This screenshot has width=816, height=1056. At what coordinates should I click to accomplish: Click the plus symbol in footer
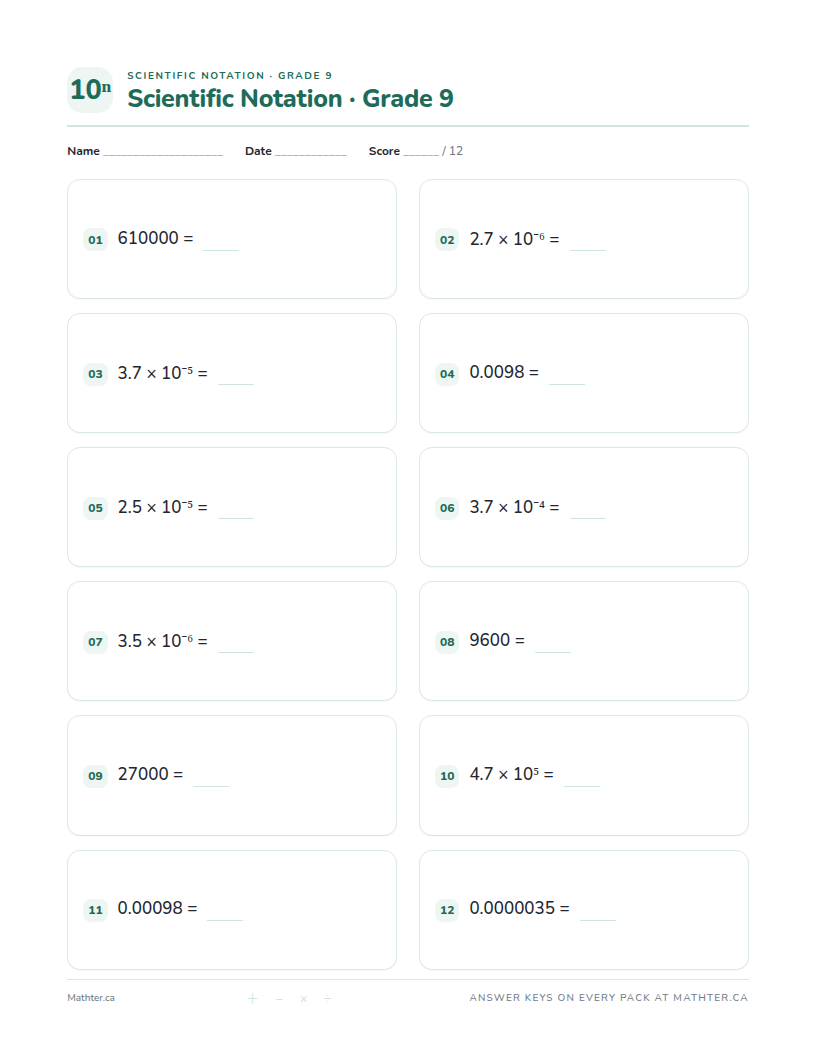252,999
